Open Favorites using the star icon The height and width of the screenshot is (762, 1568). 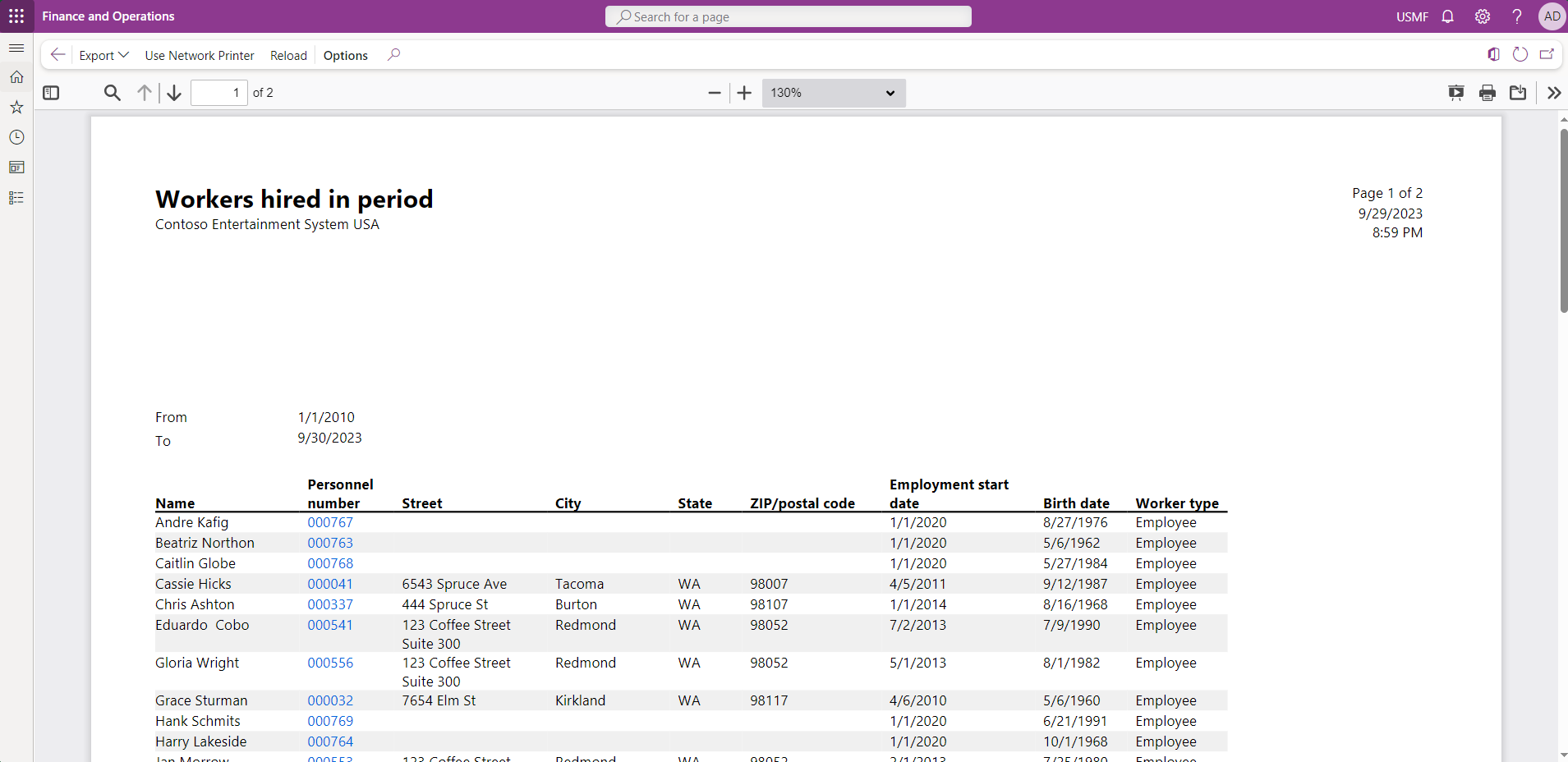pyautogui.click(x=17, y=107)
